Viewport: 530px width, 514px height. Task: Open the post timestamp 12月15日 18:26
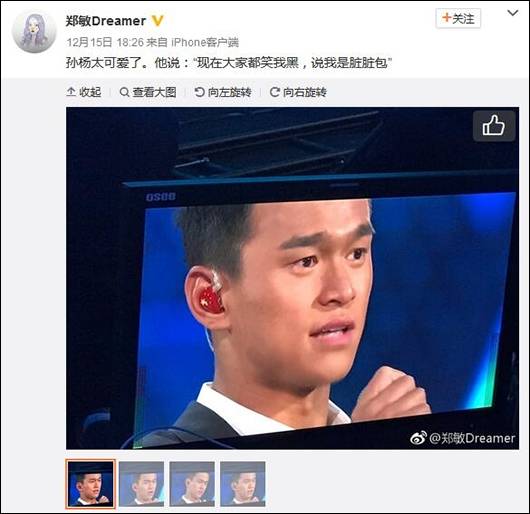point(105,43)
